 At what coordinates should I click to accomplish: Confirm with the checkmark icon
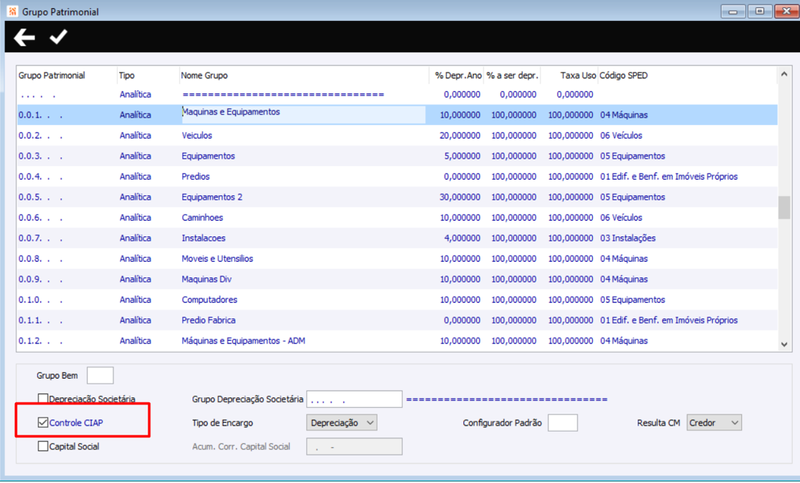58,37
